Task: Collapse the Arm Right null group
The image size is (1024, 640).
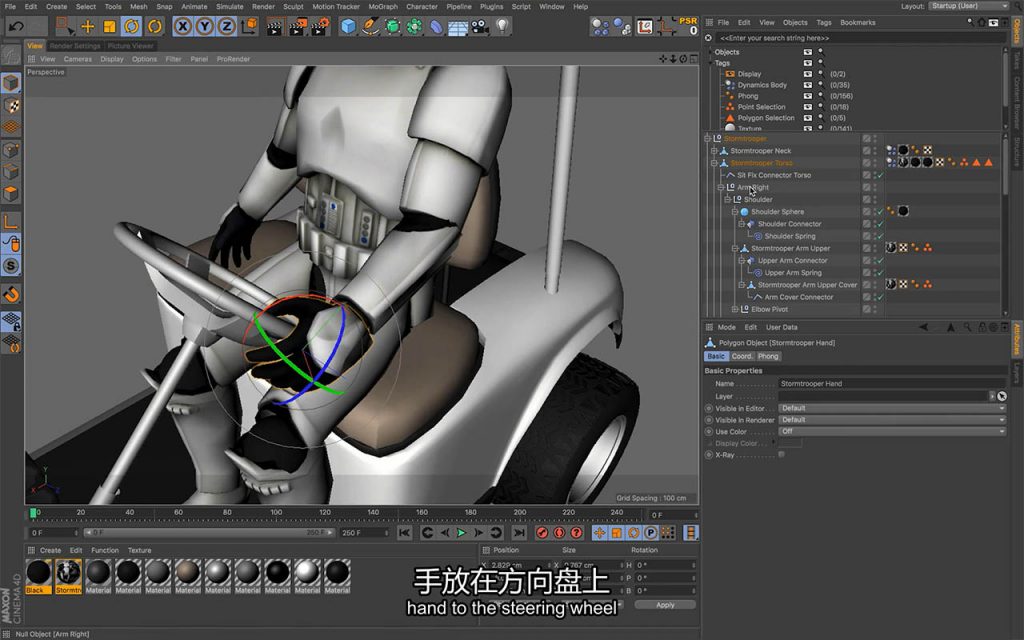Action: tap(721, 187)
